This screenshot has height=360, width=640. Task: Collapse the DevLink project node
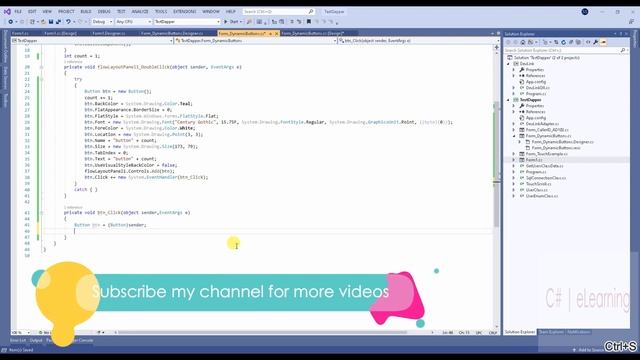(x=509, y=64)
